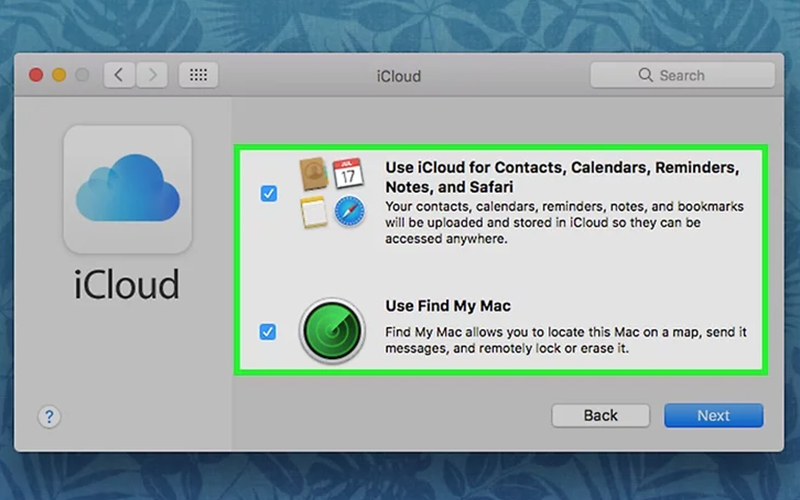Click the Contacts address book icon

point(315,174)
